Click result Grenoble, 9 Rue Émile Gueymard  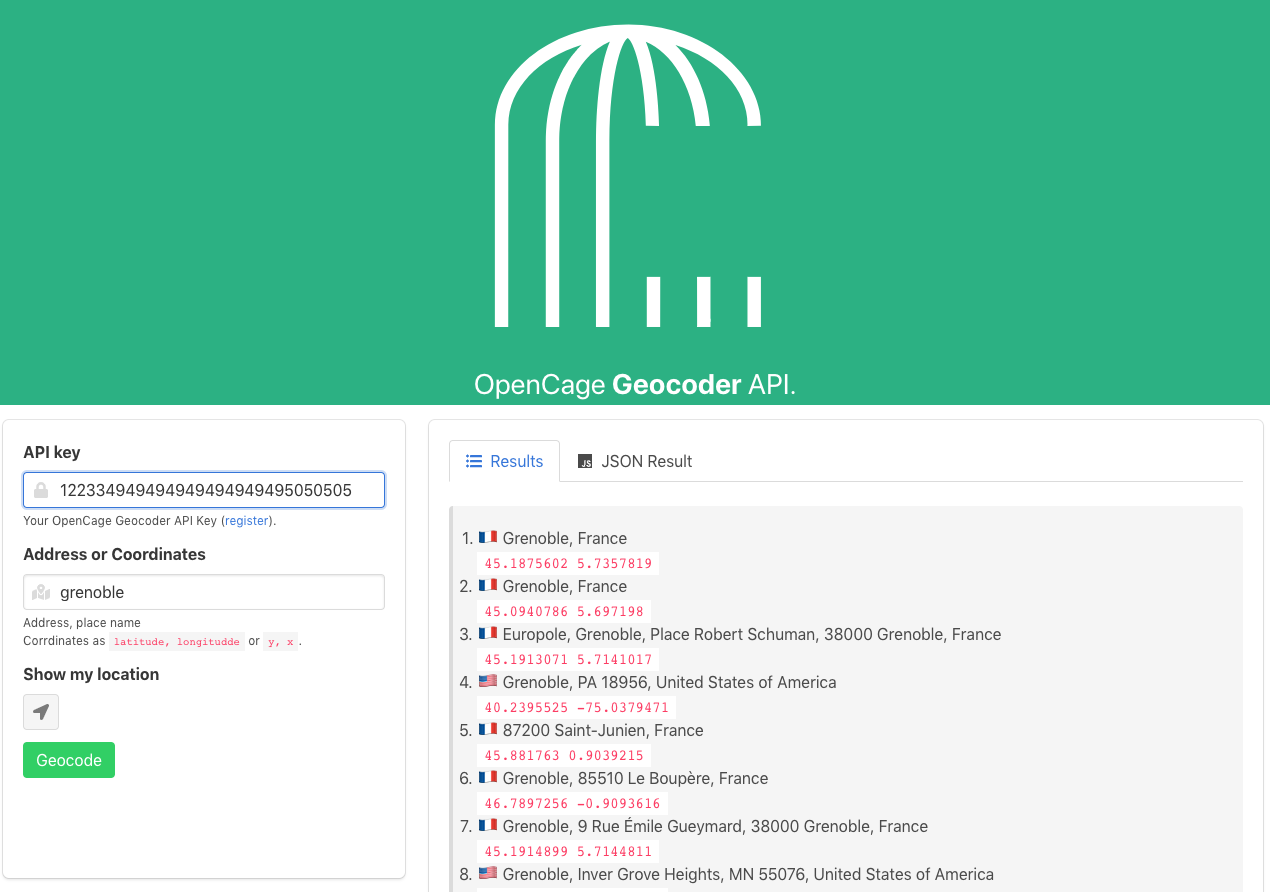tap(715, 826)
